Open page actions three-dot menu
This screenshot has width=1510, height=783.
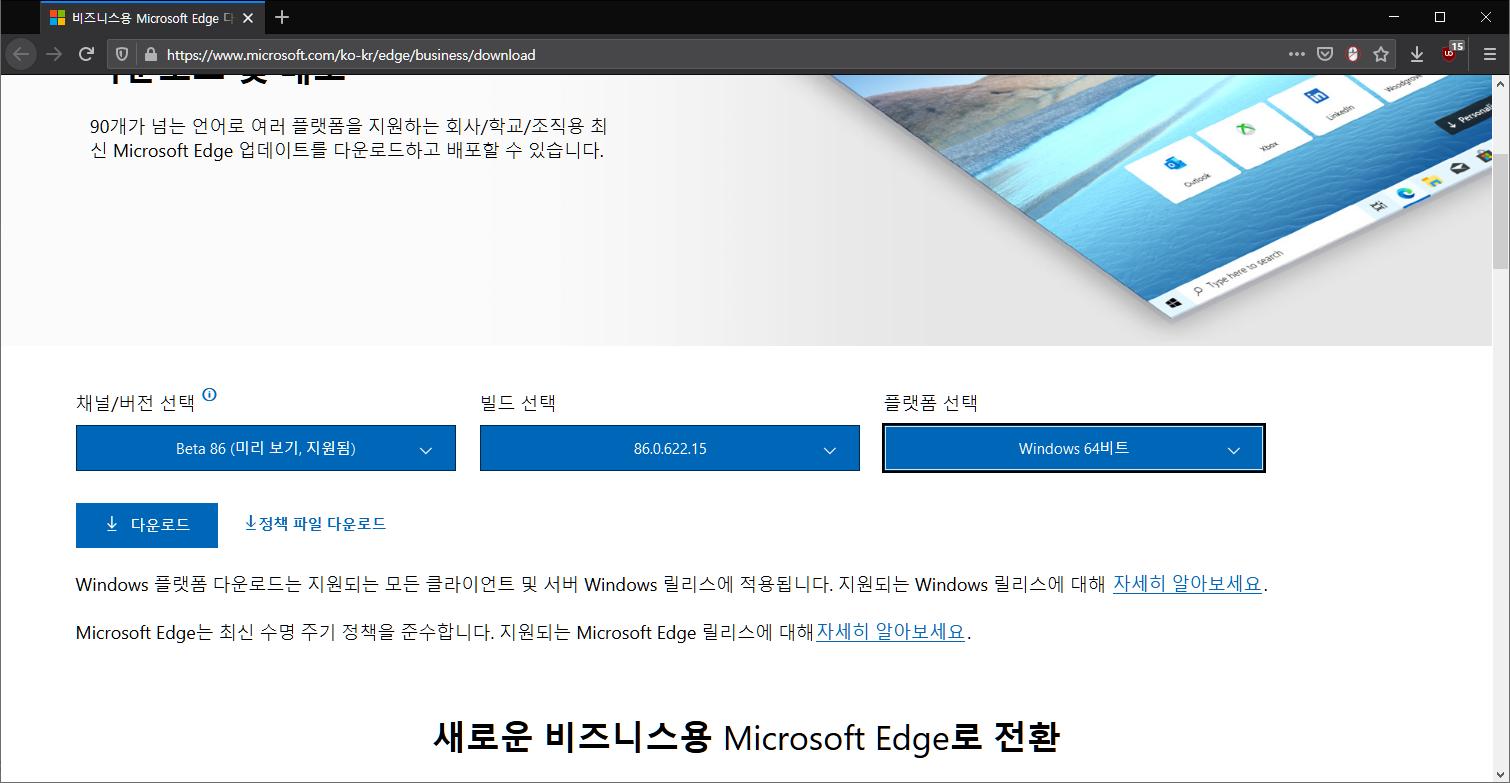(x=1297, y=55)
